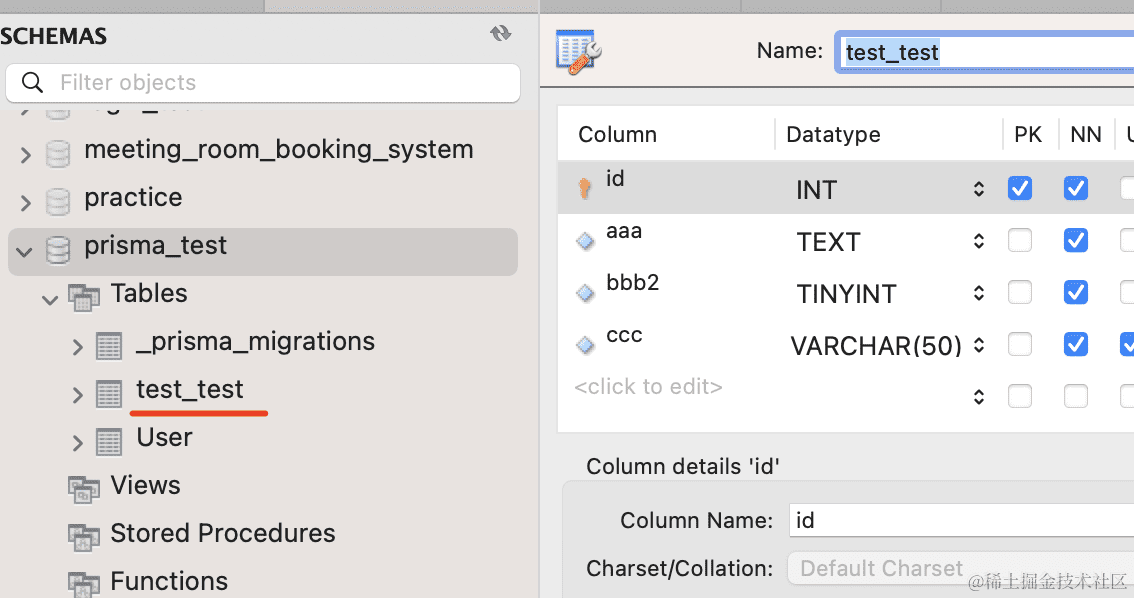Click the primary key icon for id column
The image size is (1134, 598).
coord(585,189)
